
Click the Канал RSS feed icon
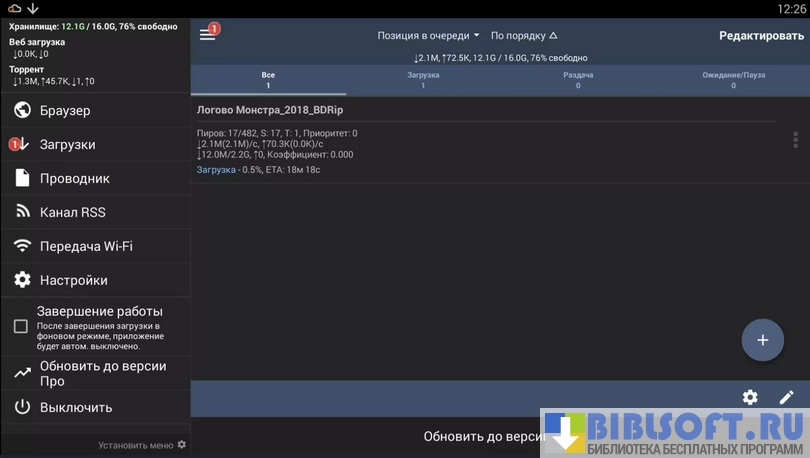pos(22,212)
